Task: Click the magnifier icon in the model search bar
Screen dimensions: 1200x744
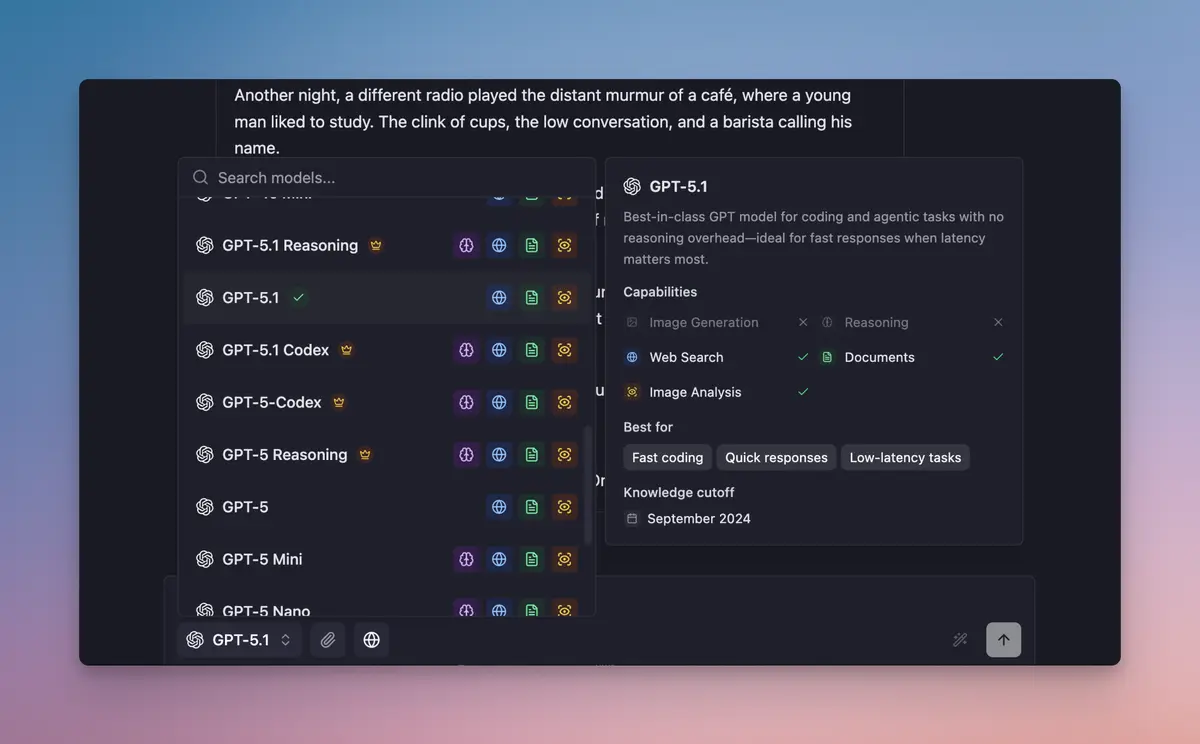Action: pos(200,176)
